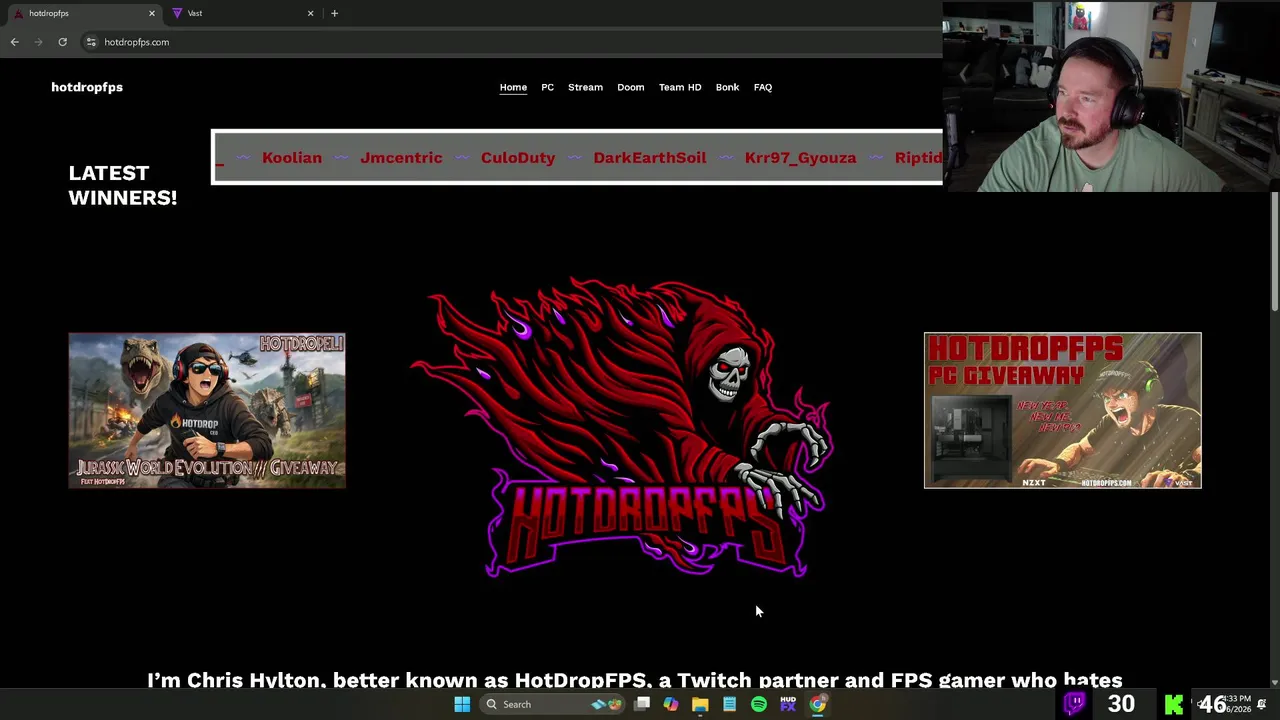1280x720 pixels.
Task: Open the HUD FX taskbar app
Action: click(788, 704)
